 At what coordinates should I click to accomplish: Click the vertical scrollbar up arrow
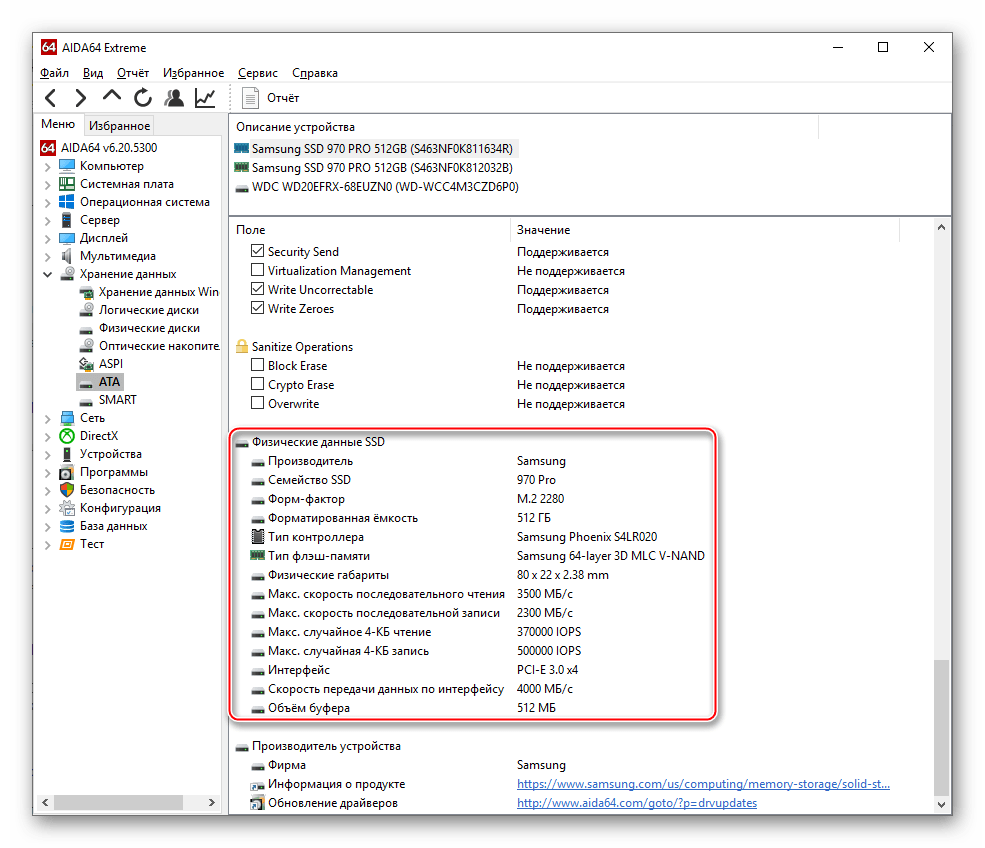[941, 227]
